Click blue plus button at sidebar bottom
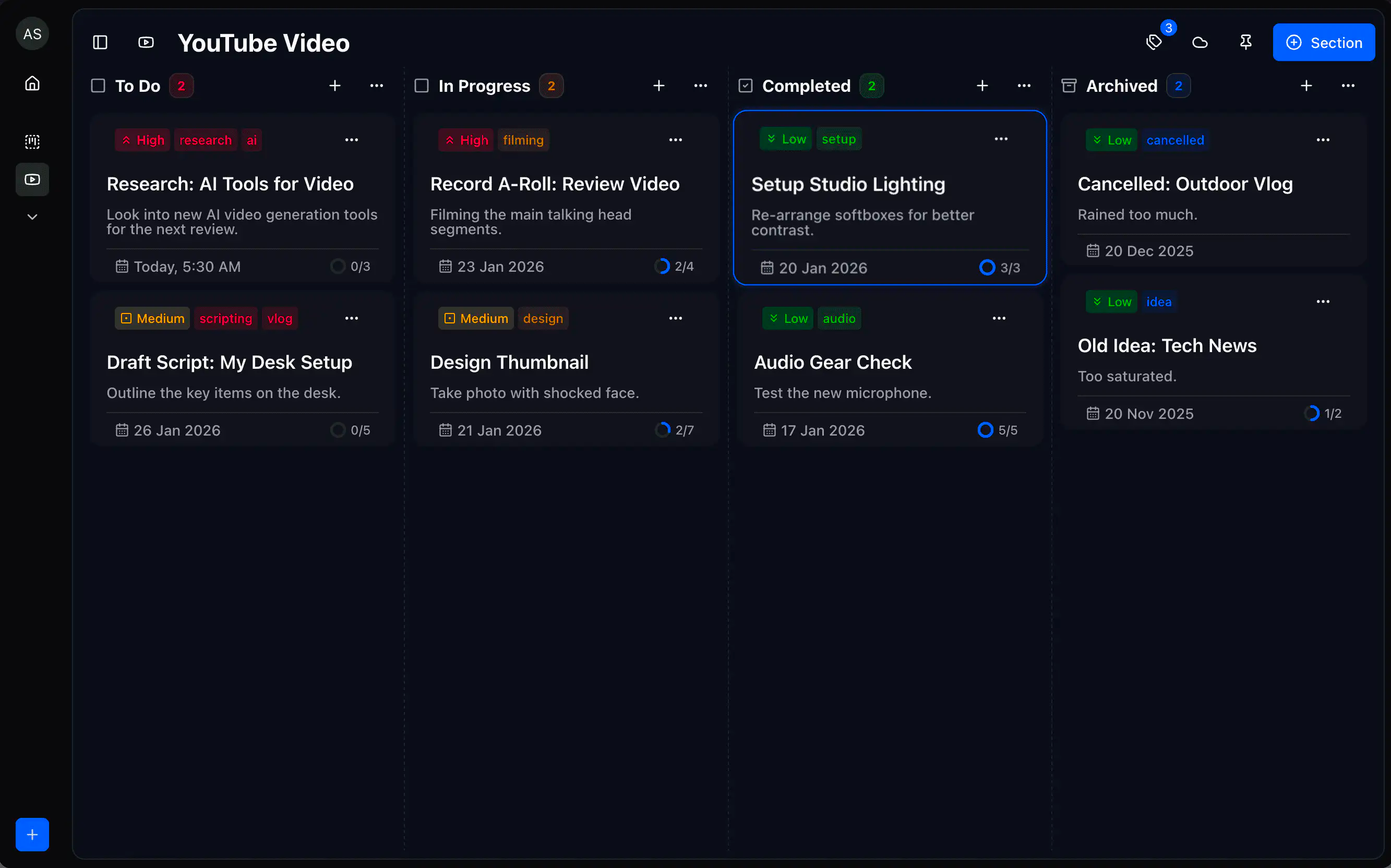 (32, 834)
